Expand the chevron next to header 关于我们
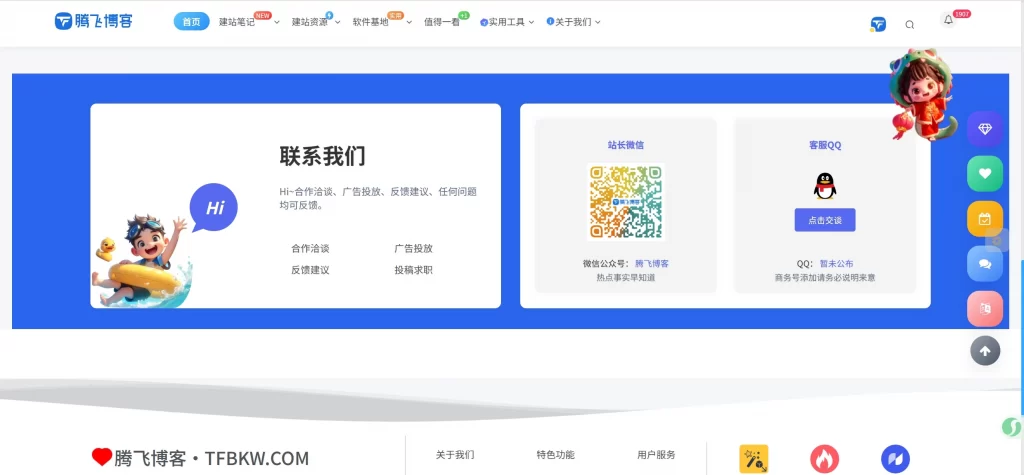 coord(598,23)
